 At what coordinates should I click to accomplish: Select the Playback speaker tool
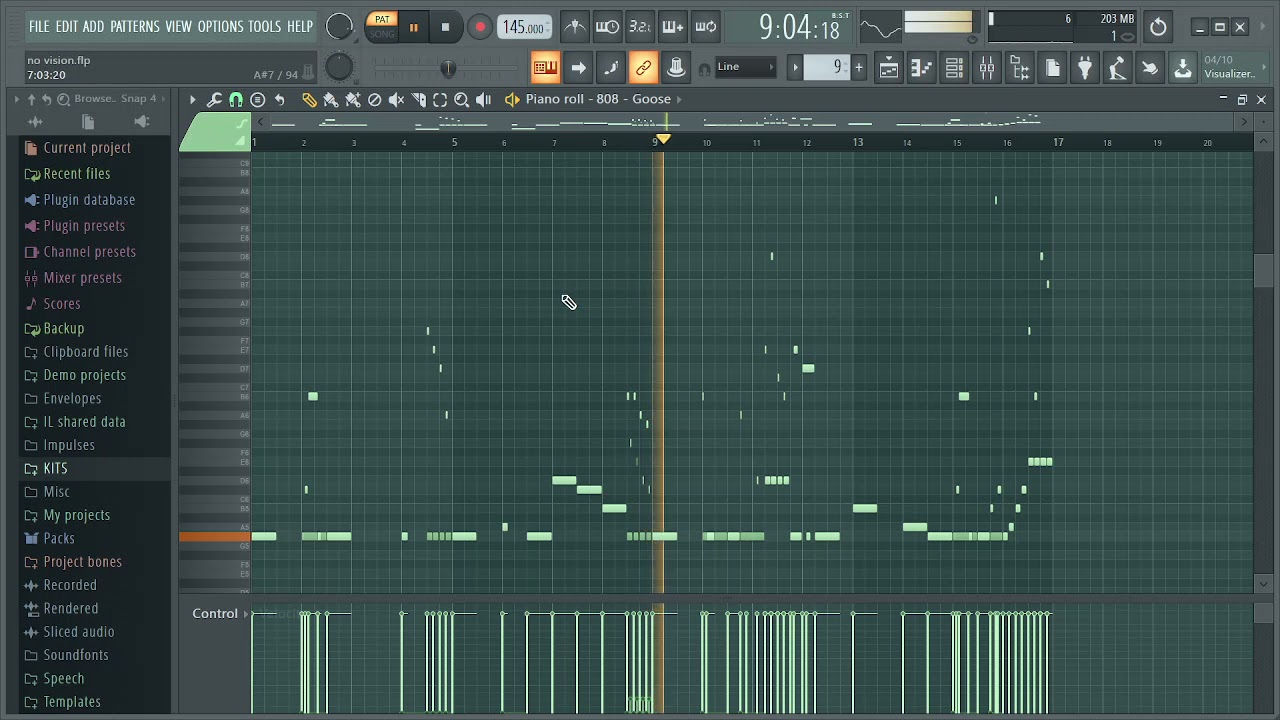click(484, 99)
